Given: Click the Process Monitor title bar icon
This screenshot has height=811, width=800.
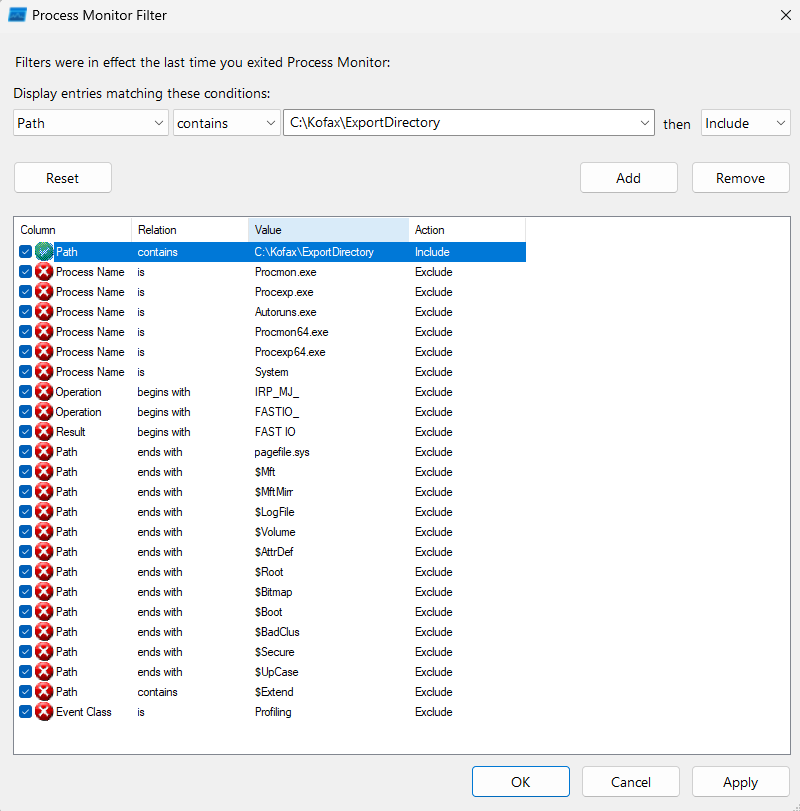Looking at the screenshot, I should 17,15.
